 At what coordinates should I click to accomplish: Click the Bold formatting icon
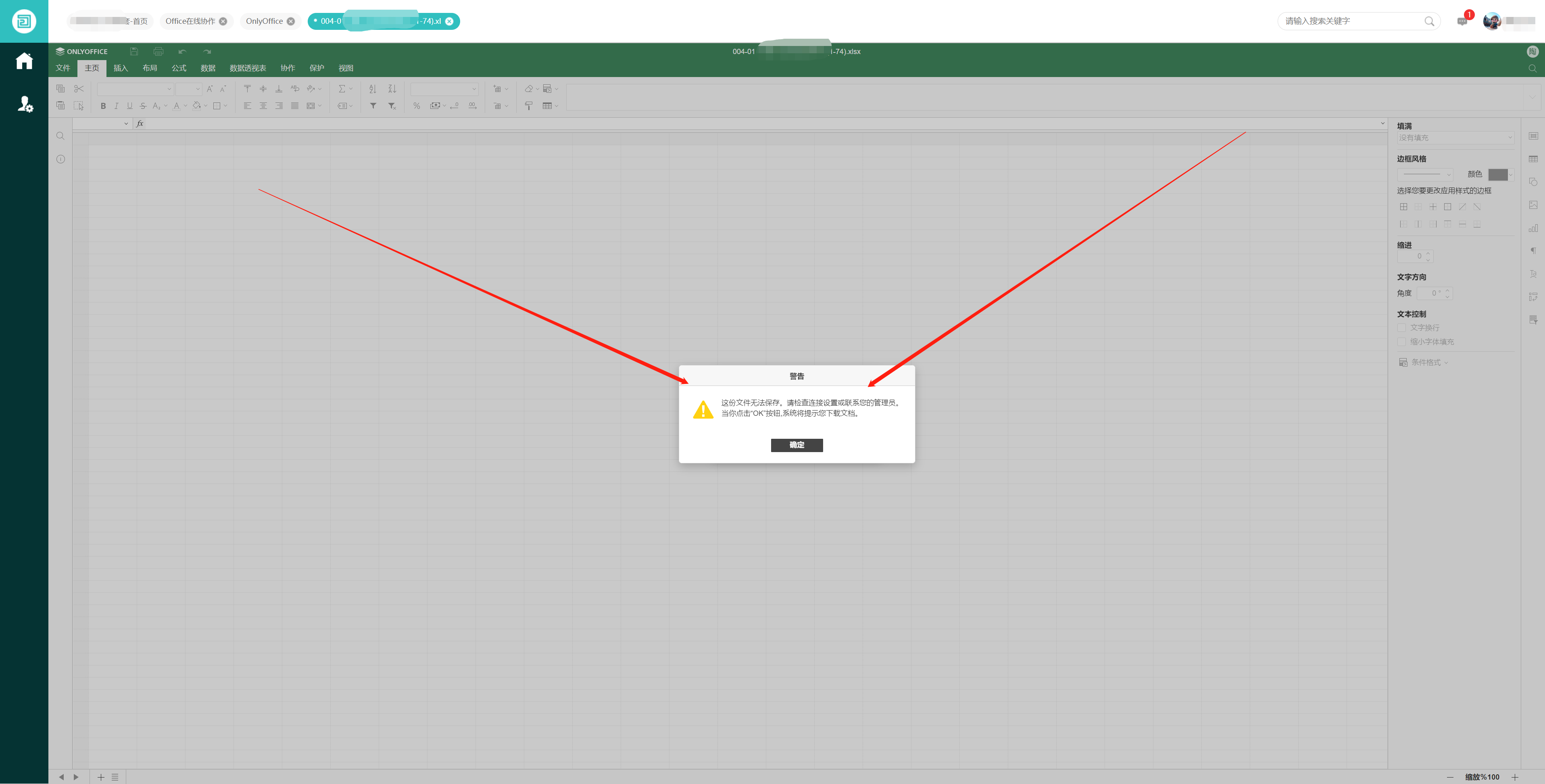tap(103, 106)
